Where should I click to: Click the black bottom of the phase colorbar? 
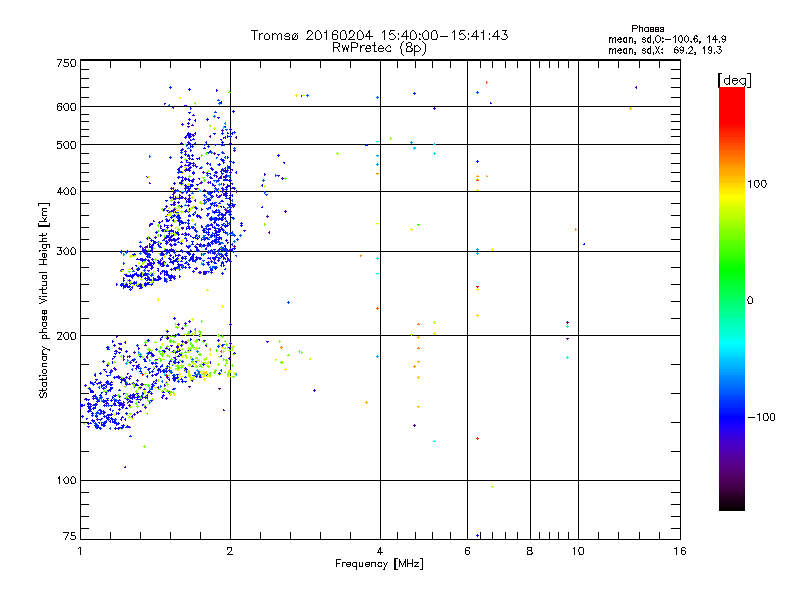pyautogui.click(x=732, y=503)
